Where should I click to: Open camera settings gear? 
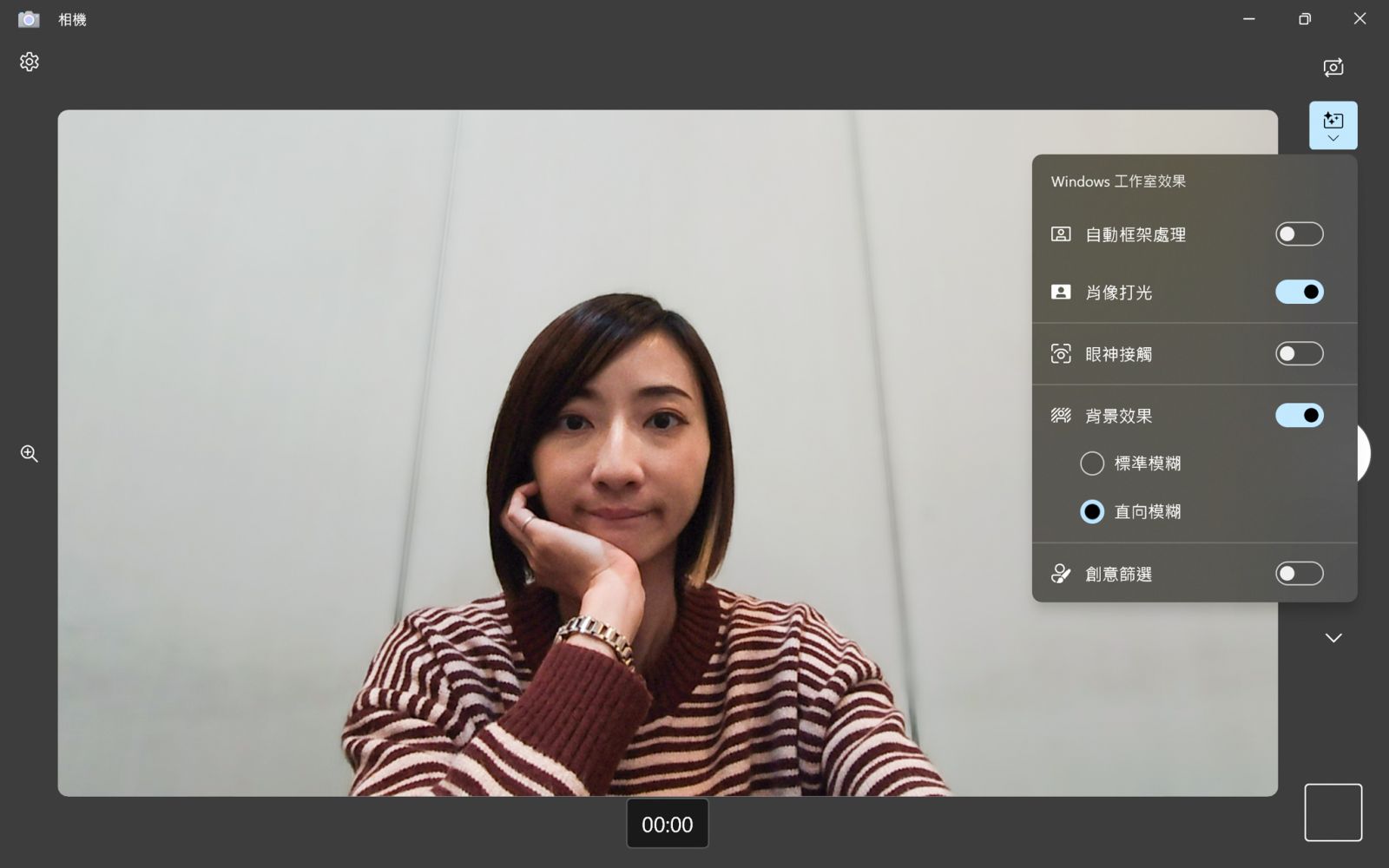point(30,62)
